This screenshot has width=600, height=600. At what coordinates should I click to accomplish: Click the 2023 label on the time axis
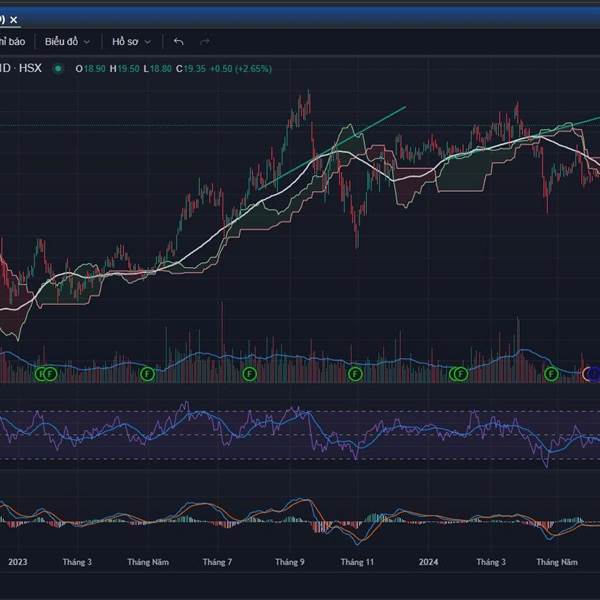[x=17, y=562]
